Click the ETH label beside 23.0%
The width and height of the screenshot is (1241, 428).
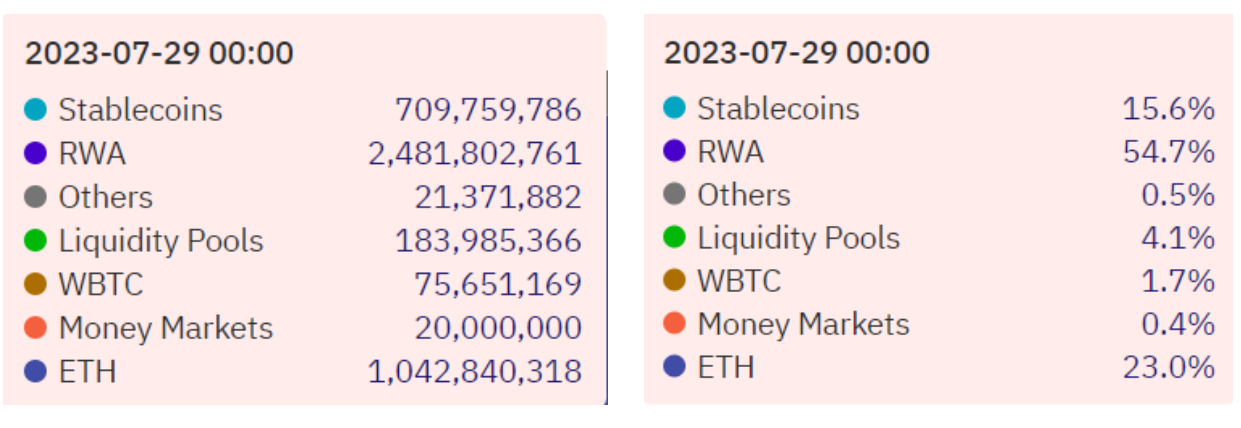[725, 367]
